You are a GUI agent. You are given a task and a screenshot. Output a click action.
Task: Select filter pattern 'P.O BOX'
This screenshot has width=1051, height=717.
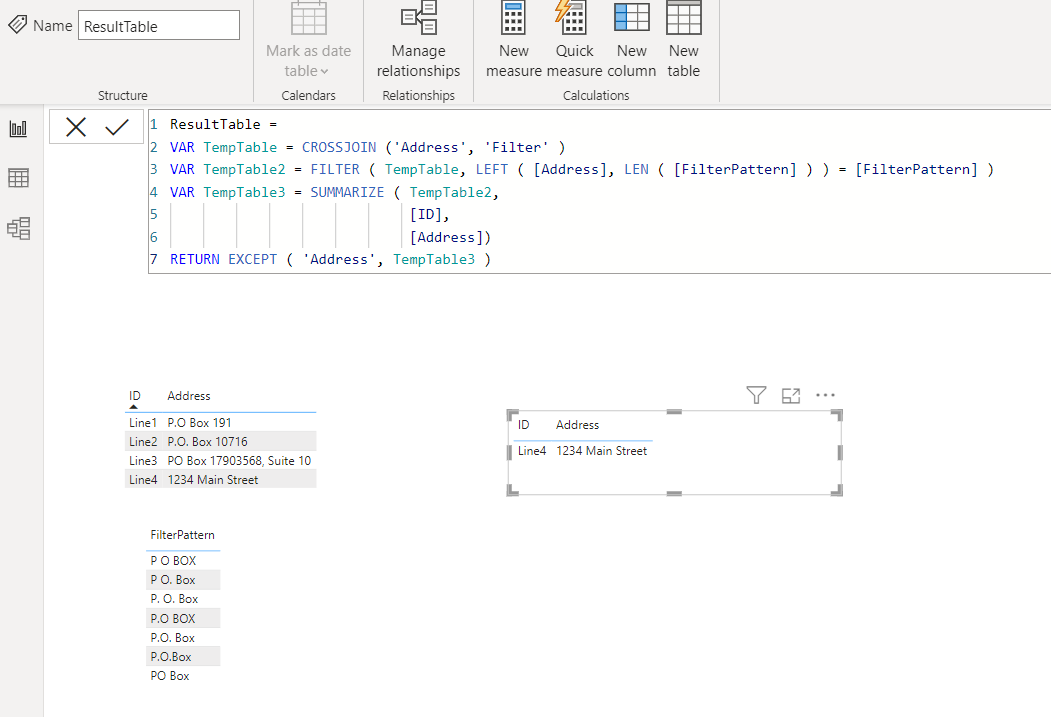point(173,618)
